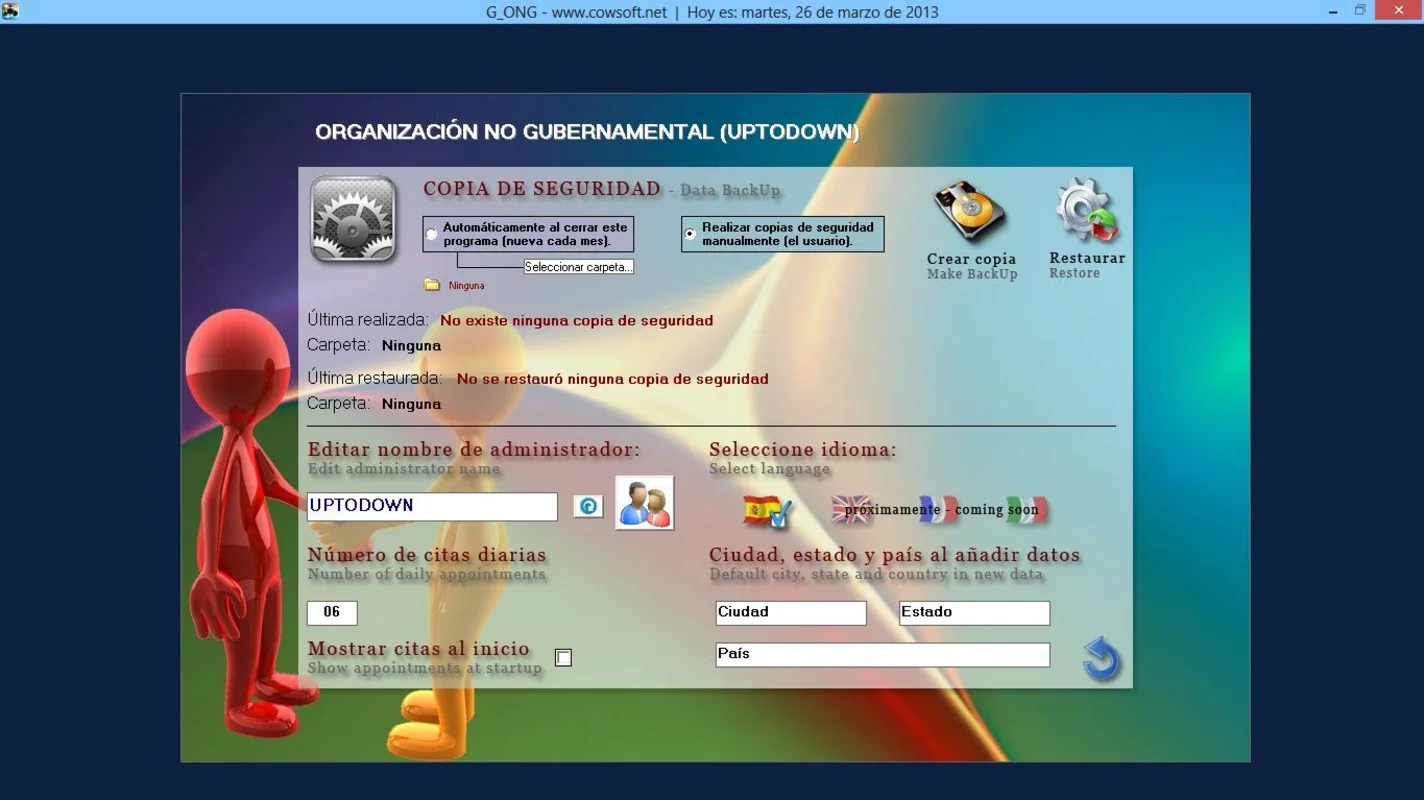Select the Spanish flag language

tap(767, 511)
